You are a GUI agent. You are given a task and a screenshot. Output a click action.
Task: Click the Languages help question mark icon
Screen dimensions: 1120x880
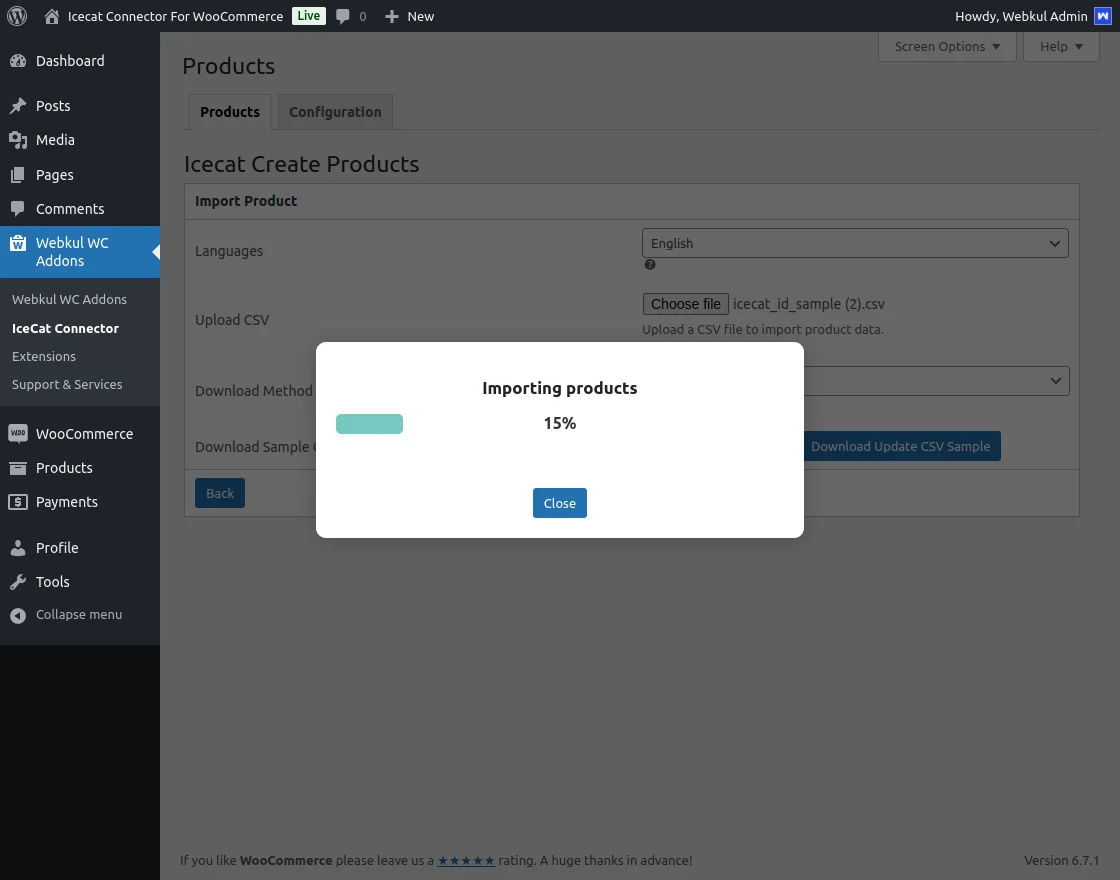pyautogui.click(x=650, y=264)
